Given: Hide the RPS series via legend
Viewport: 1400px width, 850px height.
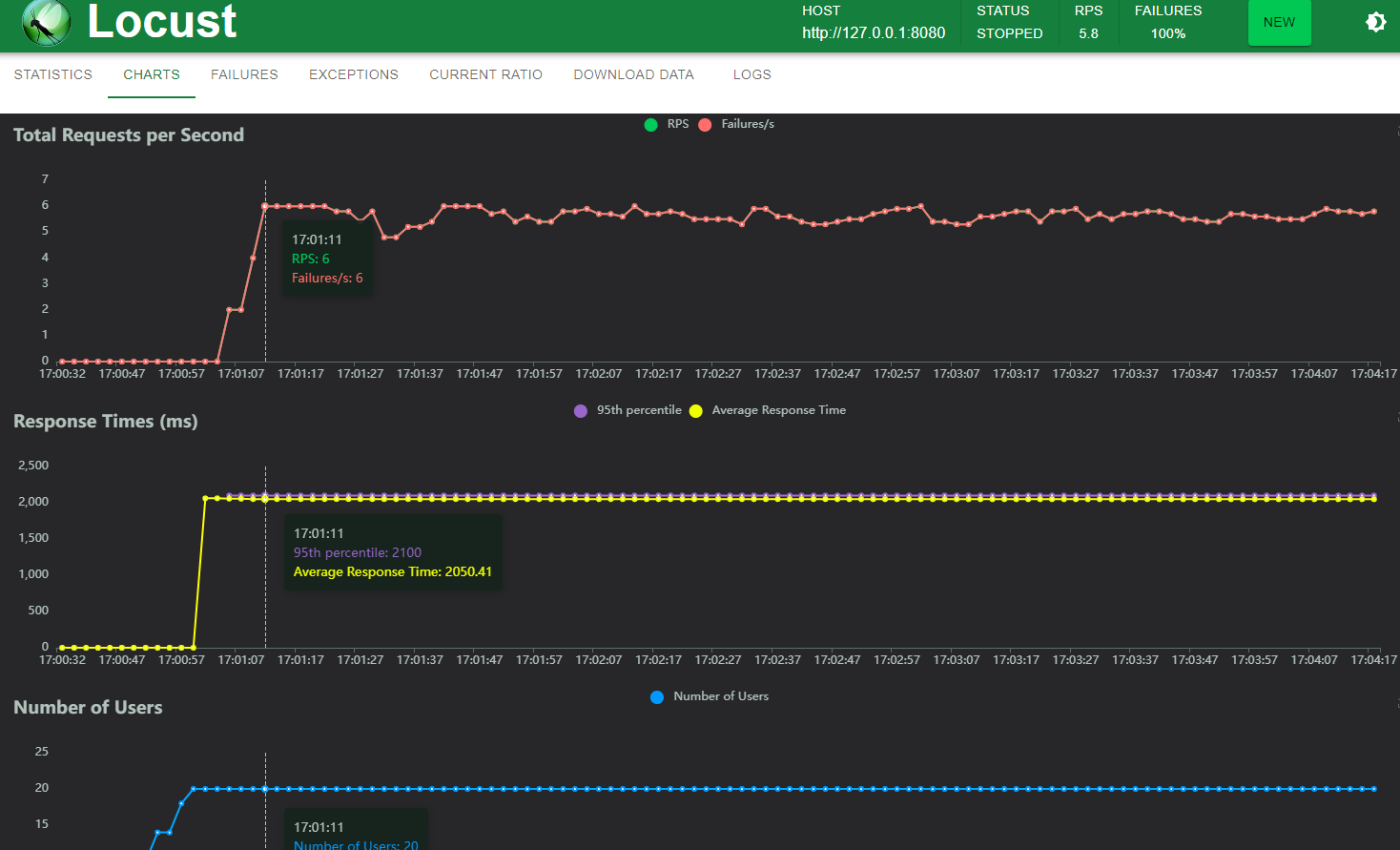Looking at the screenshot, I should tap(667, 124).
